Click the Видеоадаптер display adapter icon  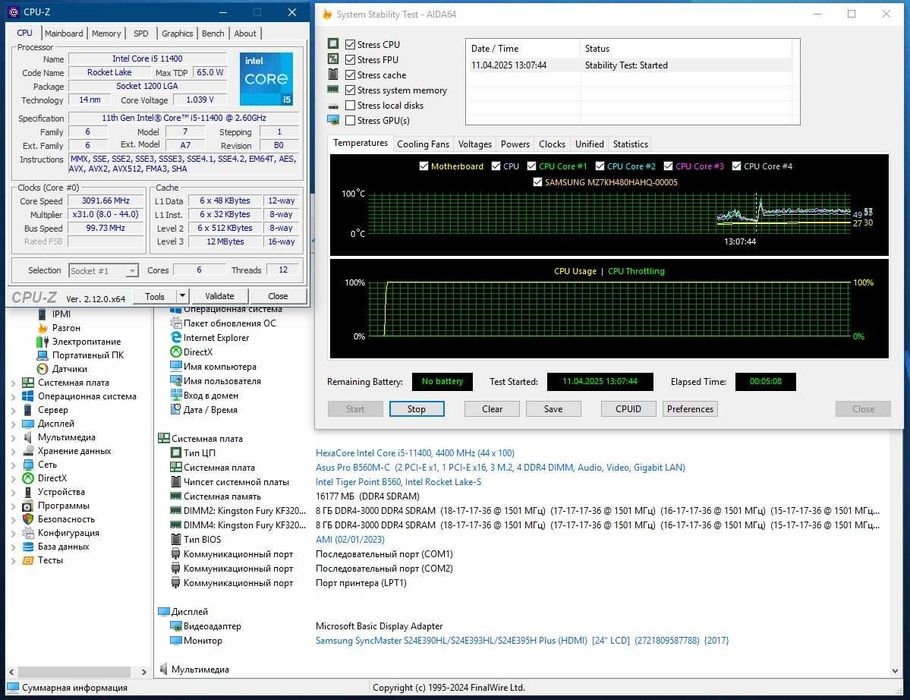click(x=176, y=626)
